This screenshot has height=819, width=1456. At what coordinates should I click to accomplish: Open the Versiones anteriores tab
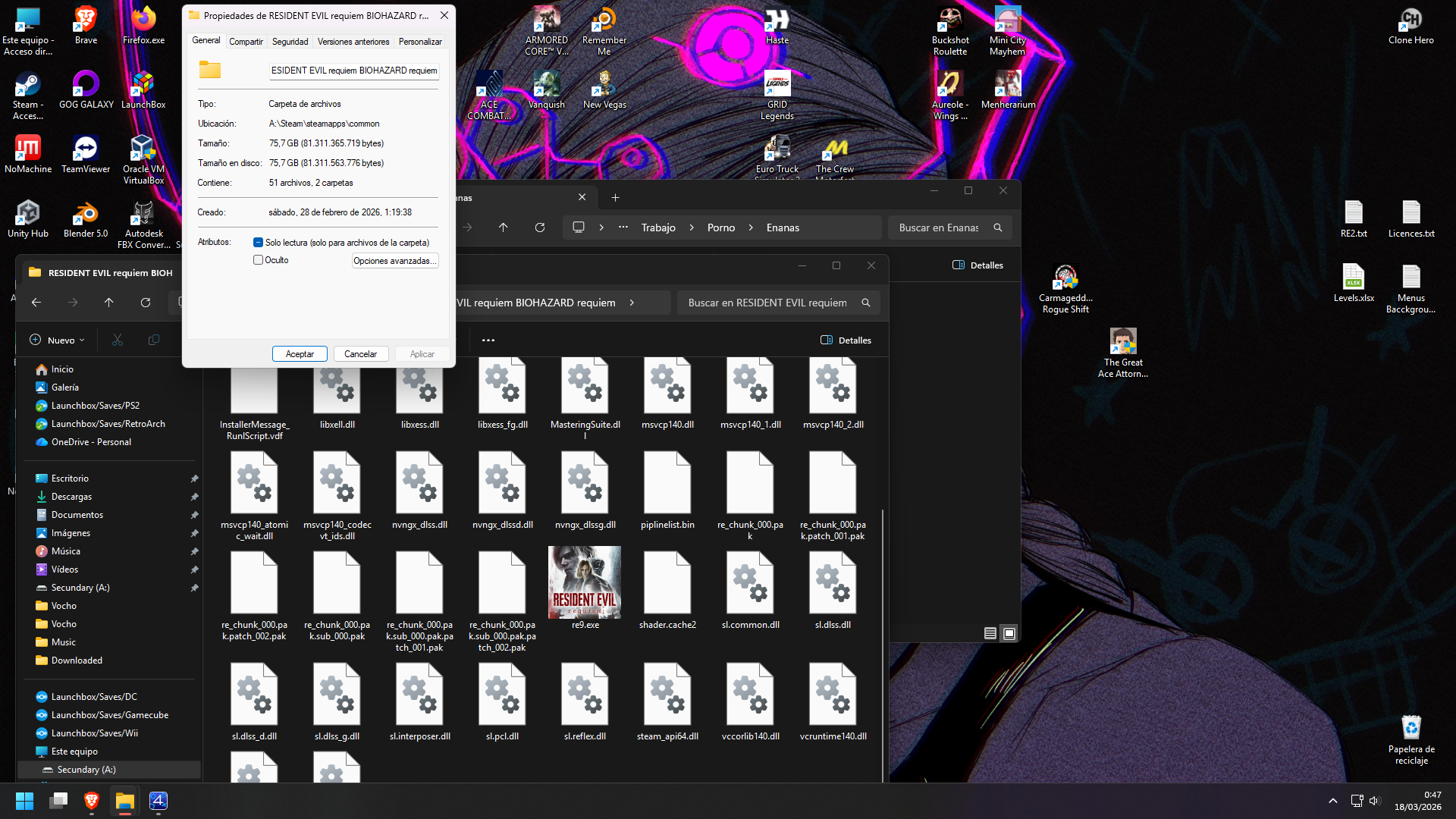[353, 42]
